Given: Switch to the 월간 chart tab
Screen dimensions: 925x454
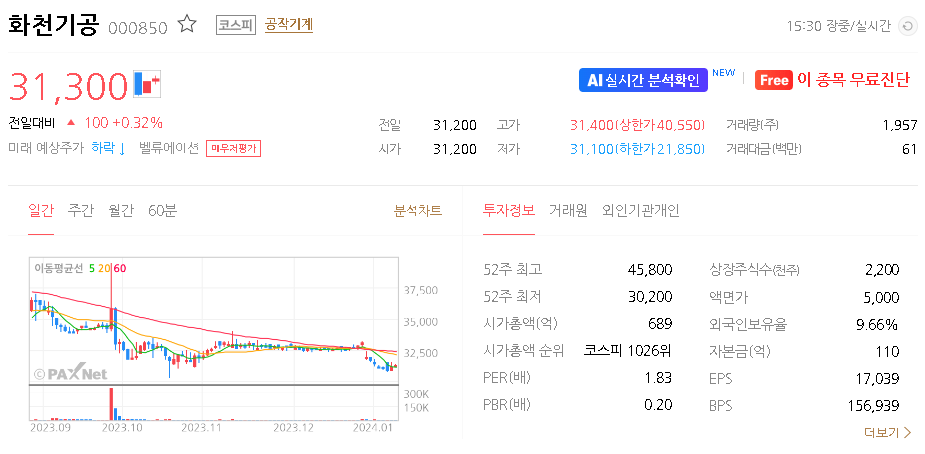Looking at the screenshot, I should point(121,210).
